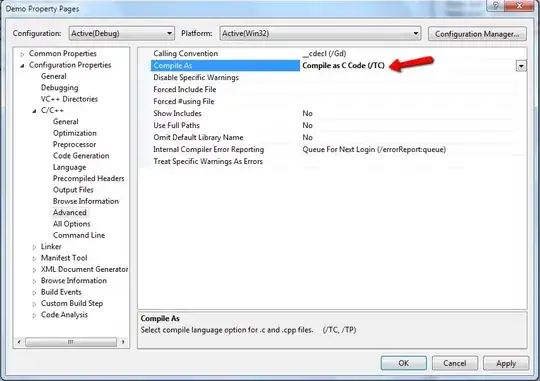This screenshot has height=381, width=540.
Task: Collapse the Configuration Properties node
Action: (x=22, y=65)
